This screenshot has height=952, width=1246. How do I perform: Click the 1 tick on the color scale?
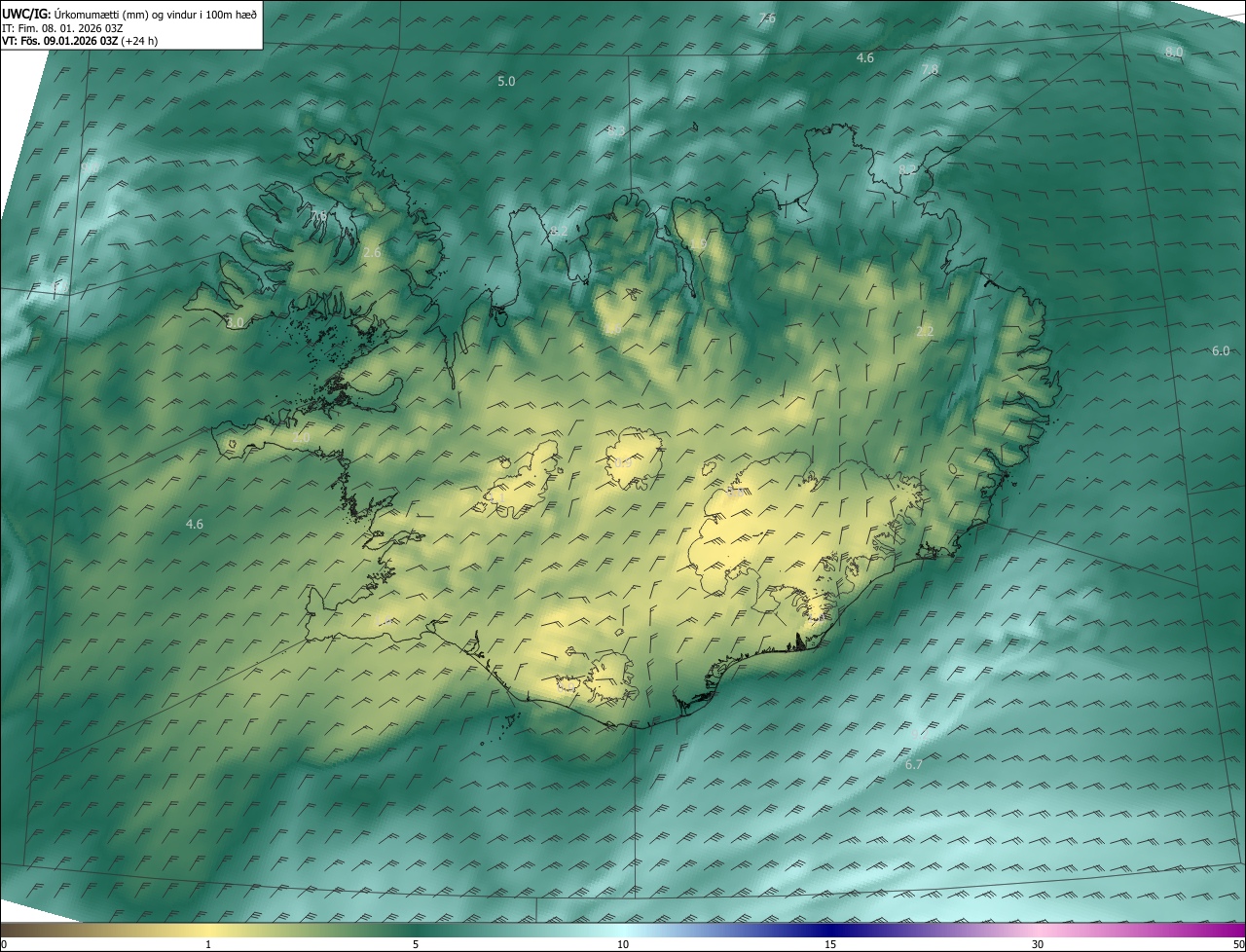coord(208,944)
